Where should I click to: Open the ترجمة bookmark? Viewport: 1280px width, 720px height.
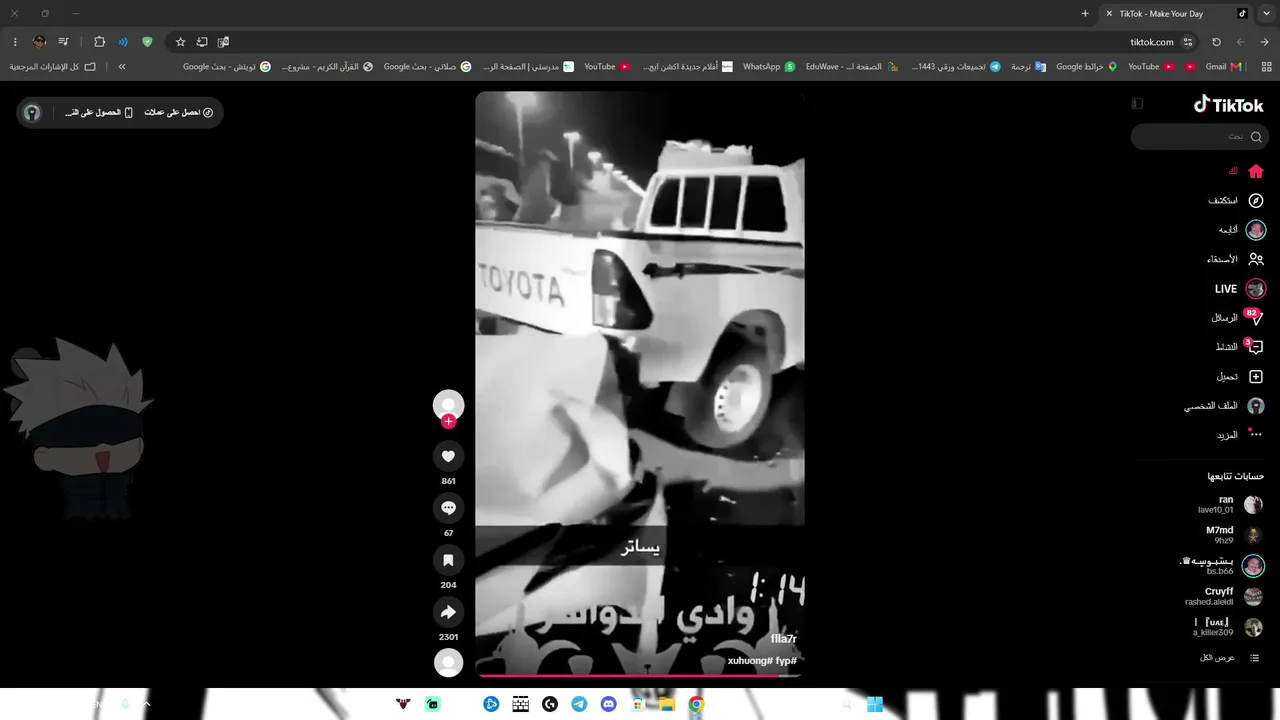[1028, 67]
